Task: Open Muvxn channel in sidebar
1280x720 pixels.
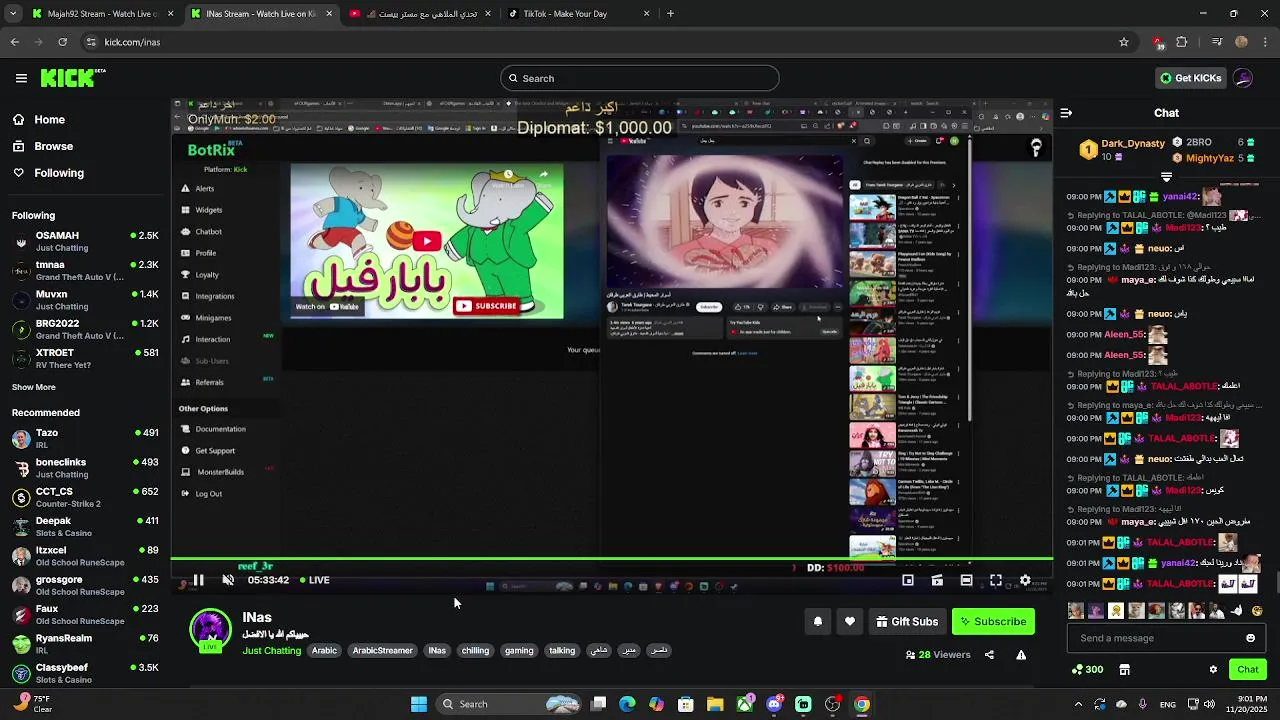Action: point(85,300)
